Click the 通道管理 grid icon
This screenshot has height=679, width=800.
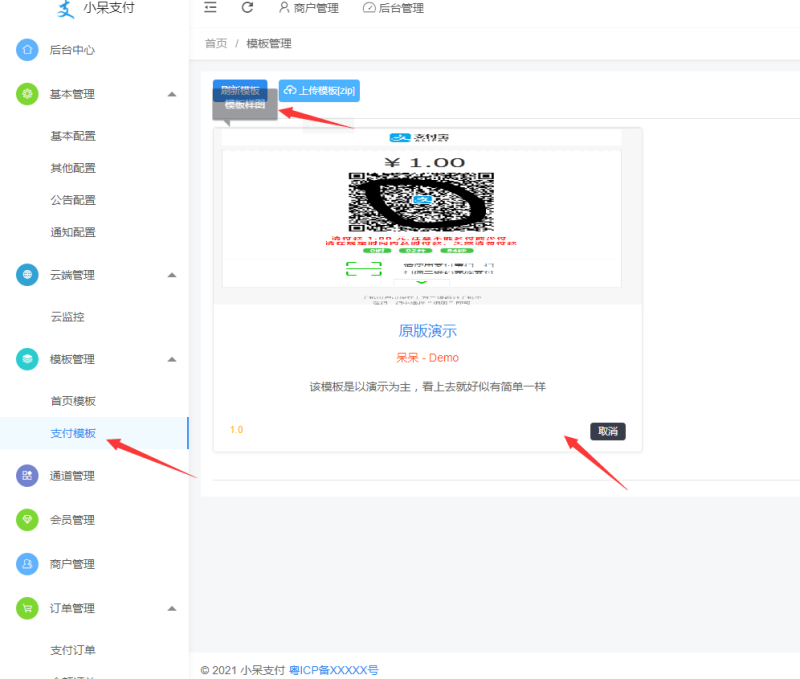click(27, 475)
